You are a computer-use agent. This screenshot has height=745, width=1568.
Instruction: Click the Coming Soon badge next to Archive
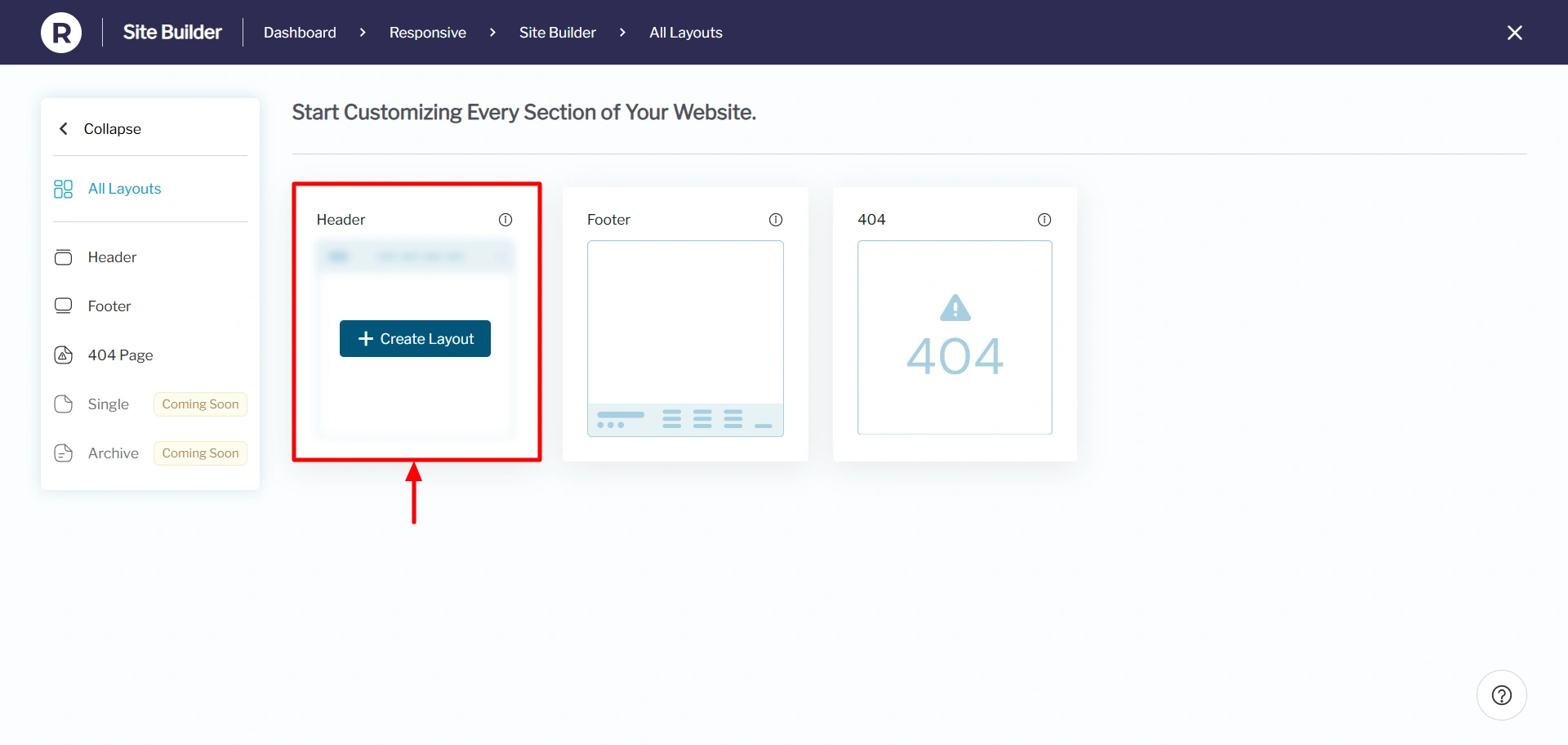pyautogui.click(x=200, y=453)
